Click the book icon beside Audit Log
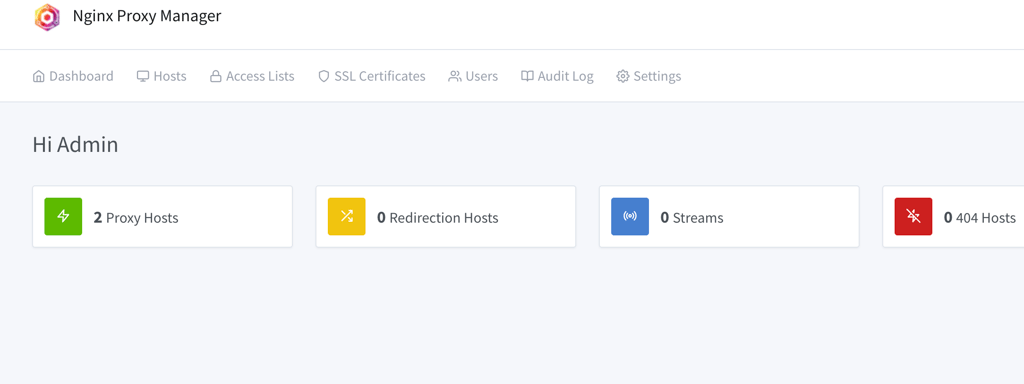Viewport: 1024px width, 384px height. click(527, 76)
